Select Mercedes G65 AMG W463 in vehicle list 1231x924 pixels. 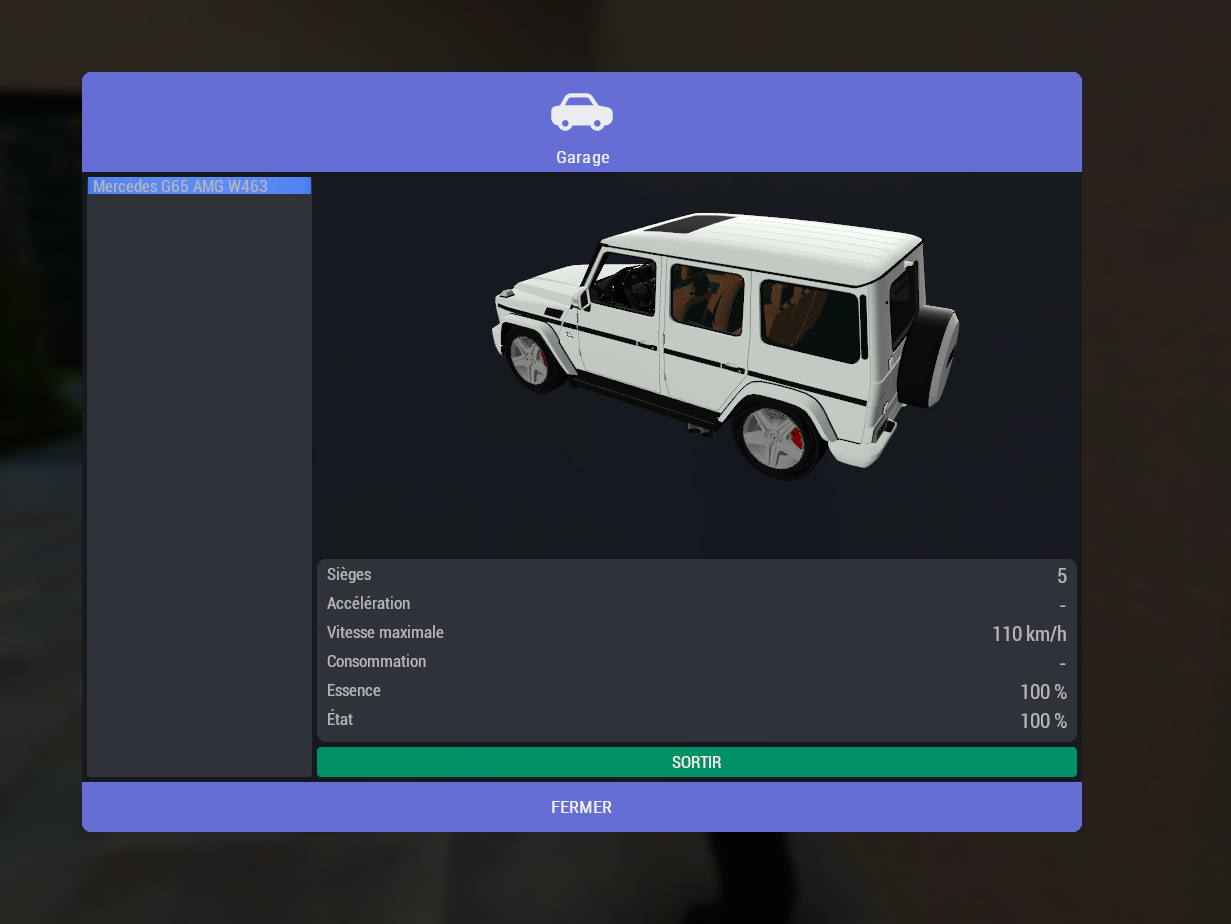[x=199, y=186]
